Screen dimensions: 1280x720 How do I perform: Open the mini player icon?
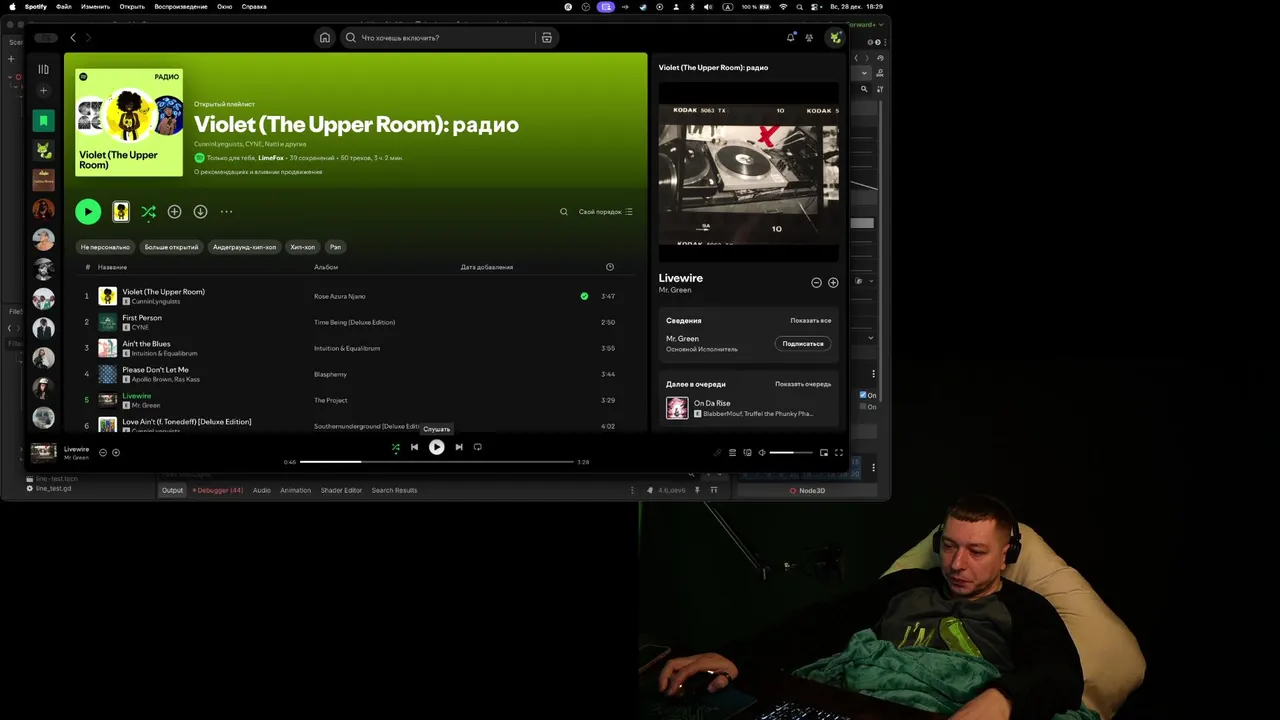pyautogui.click(x=824, y=453)
